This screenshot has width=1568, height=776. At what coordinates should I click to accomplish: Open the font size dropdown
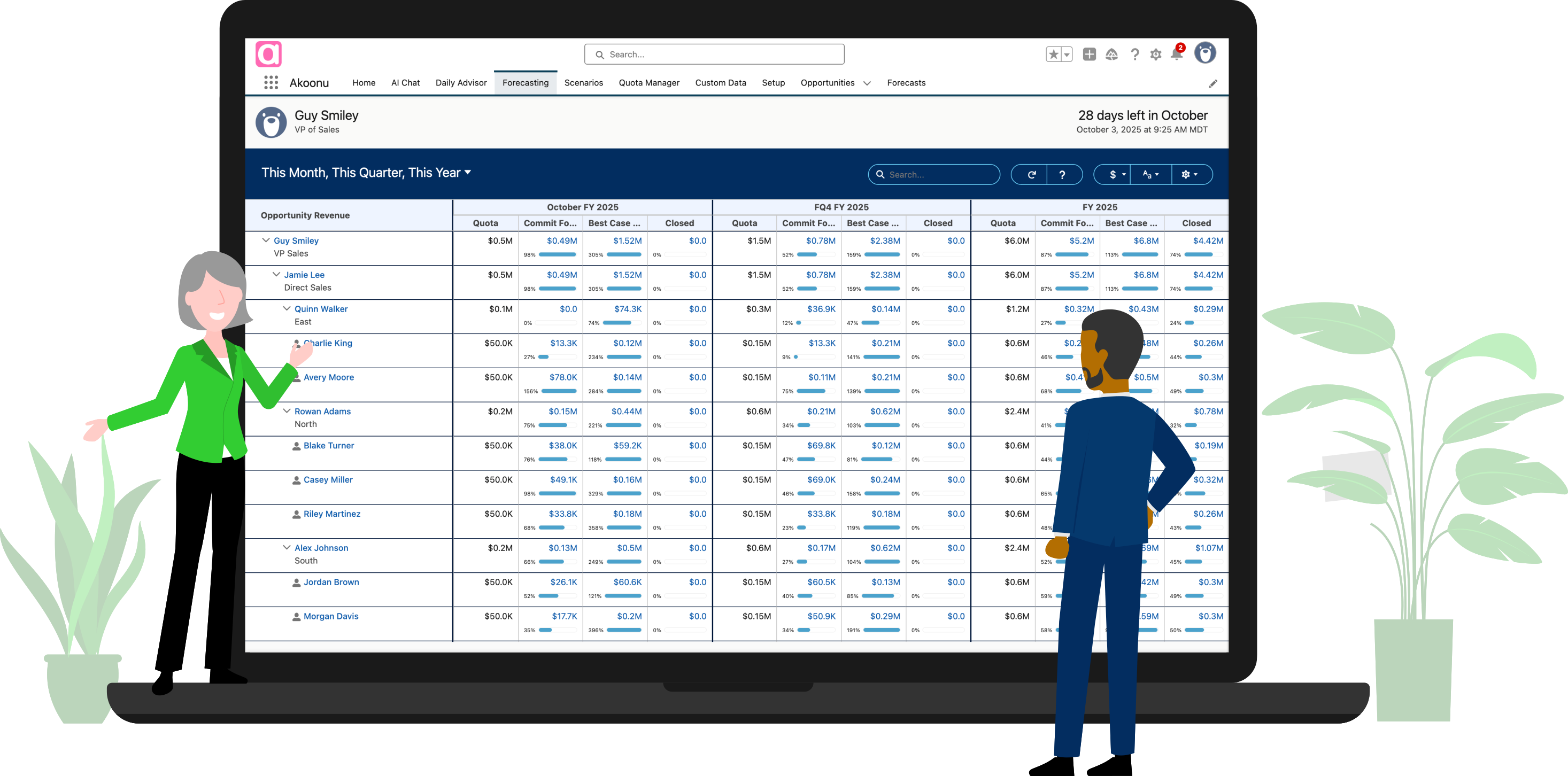click(1150, 175)
